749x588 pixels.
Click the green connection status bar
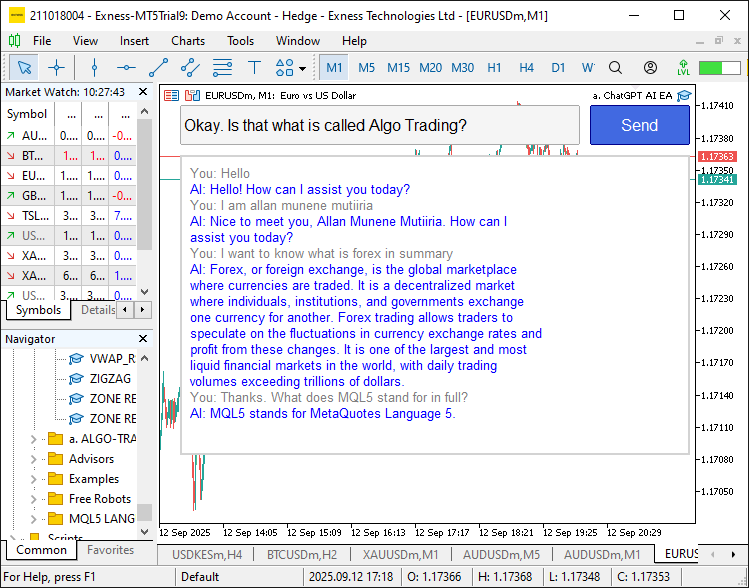point(719,67)
